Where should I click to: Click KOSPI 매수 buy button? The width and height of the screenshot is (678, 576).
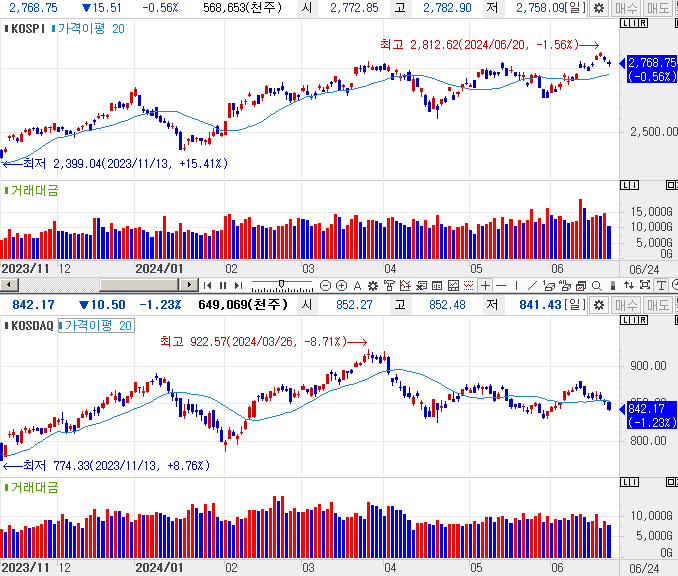click(626, 8)
